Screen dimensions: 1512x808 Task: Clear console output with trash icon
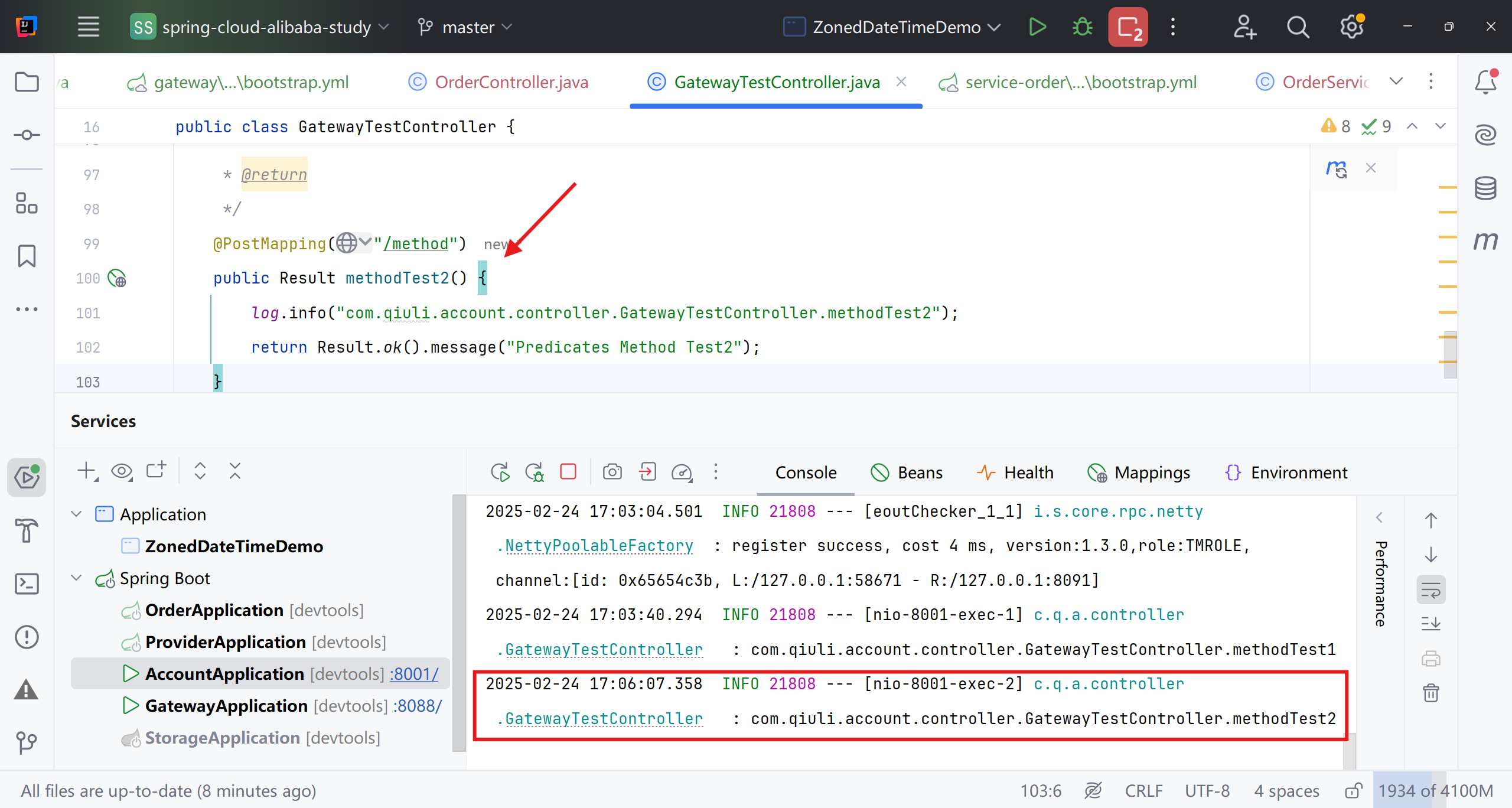tap(1430, 692)
